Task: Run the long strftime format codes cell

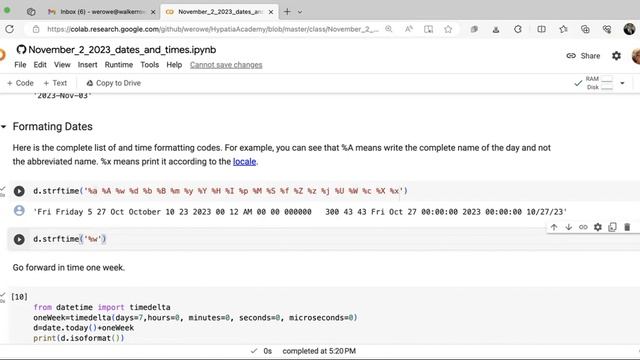Action: click(x=19, y=191)
